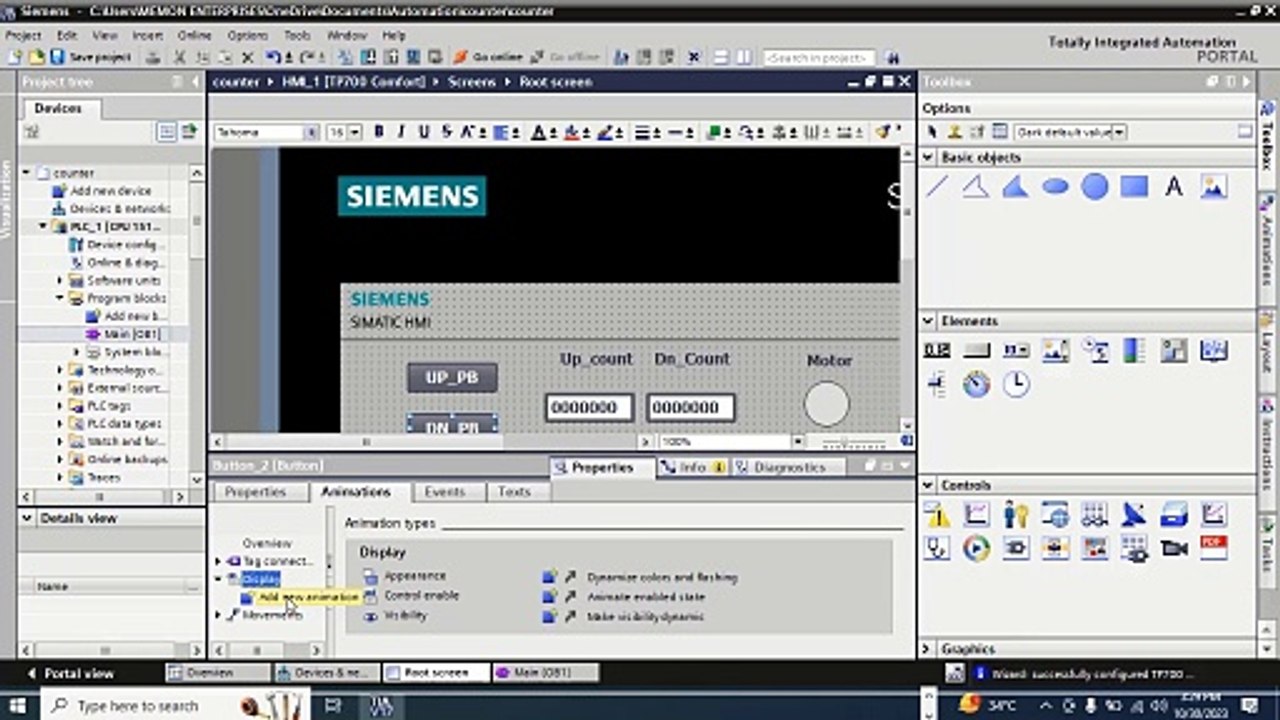Click Dynamize colors and flashing link
The width and height of the screenshot is (1280, 720).
coord(662,577)
